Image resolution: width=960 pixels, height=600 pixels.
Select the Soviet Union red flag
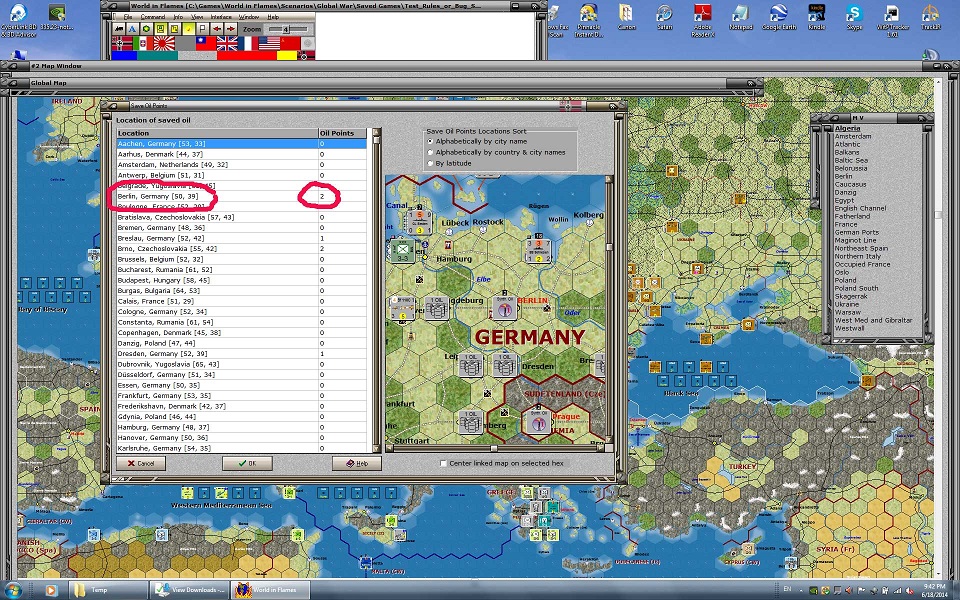[291, 43]
